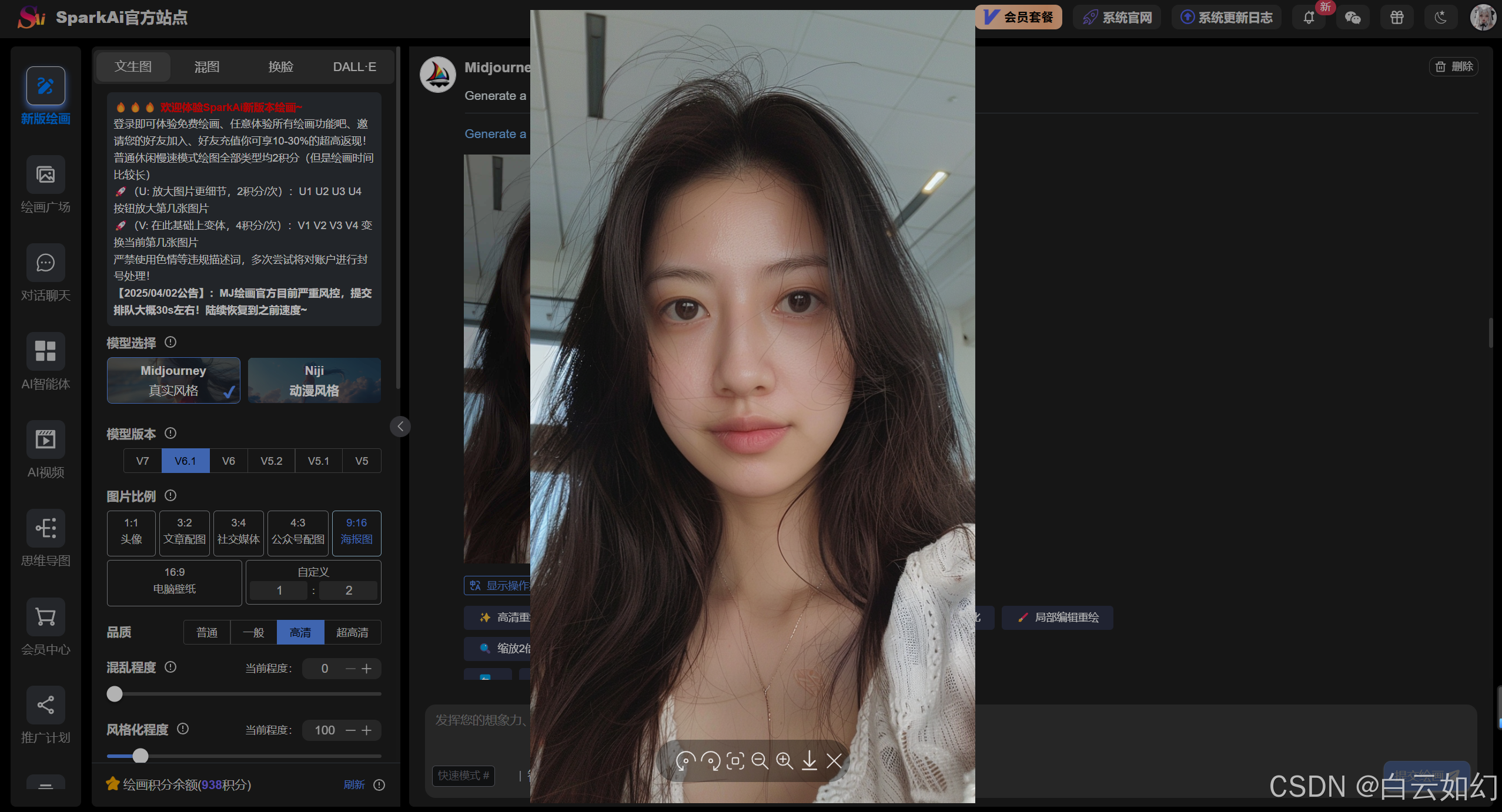Collapse the left settings panel arrow
1502x812 pixels.
click(x=400, y=427)
